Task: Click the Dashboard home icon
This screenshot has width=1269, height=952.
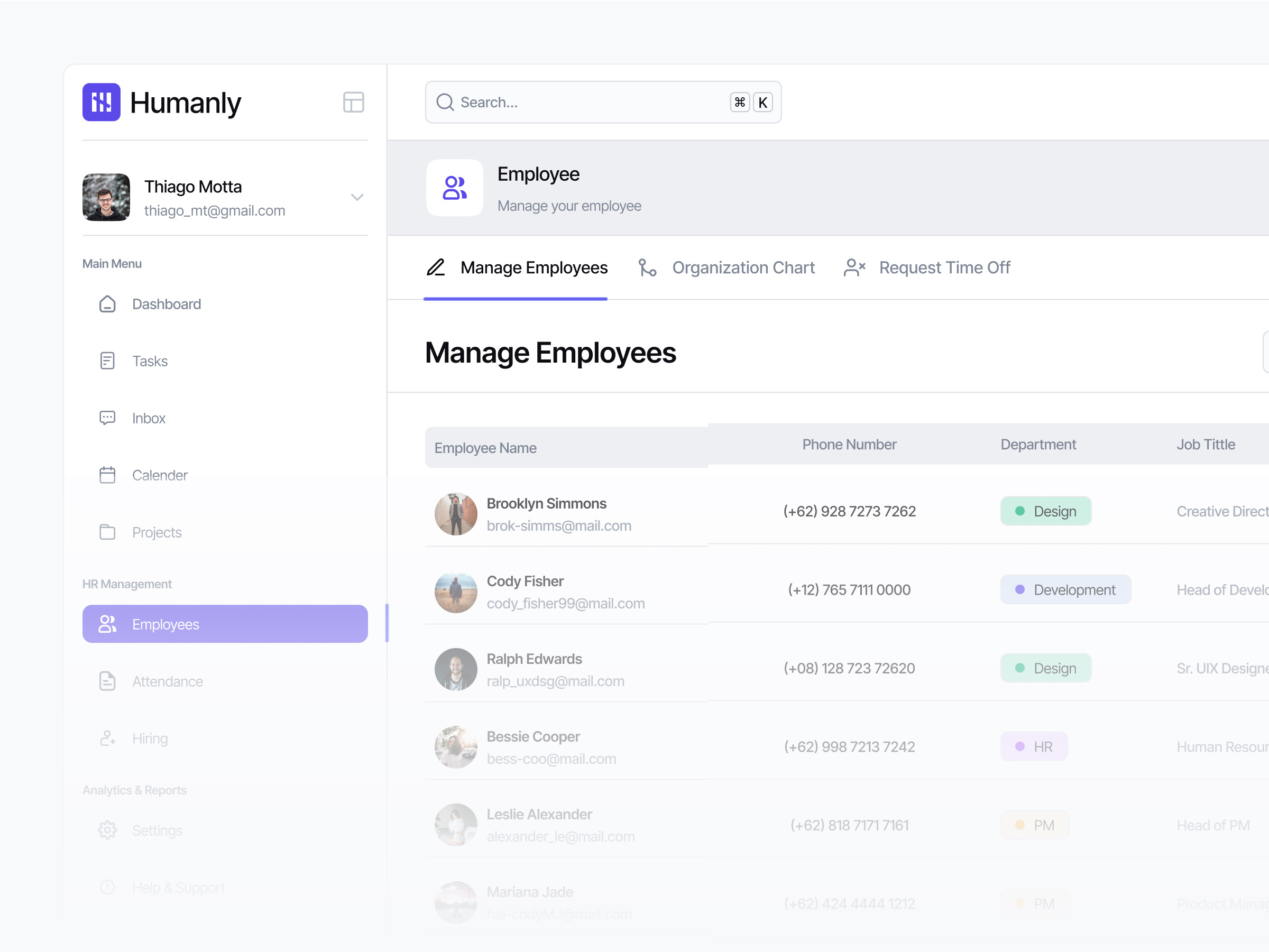Action: [x=107, y=304]
